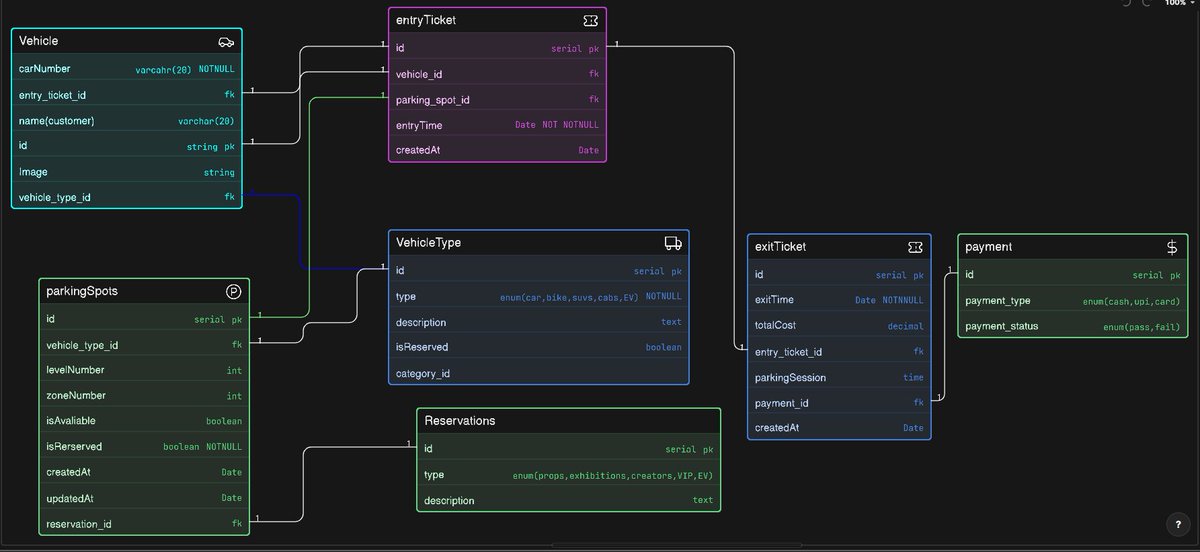The image size is (1200, 552).
Task: Click the parking P icon on parkingSpots
Action: (234, 291)
